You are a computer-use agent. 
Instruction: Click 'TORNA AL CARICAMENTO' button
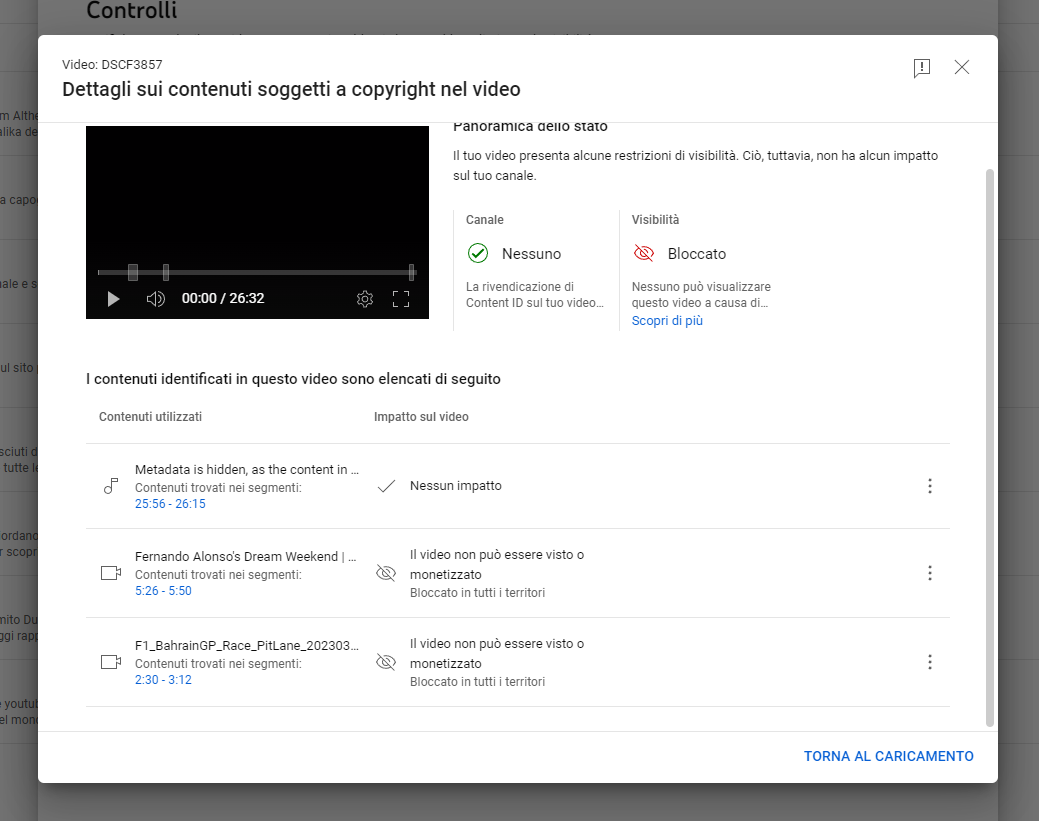click(x=889, y=756)
